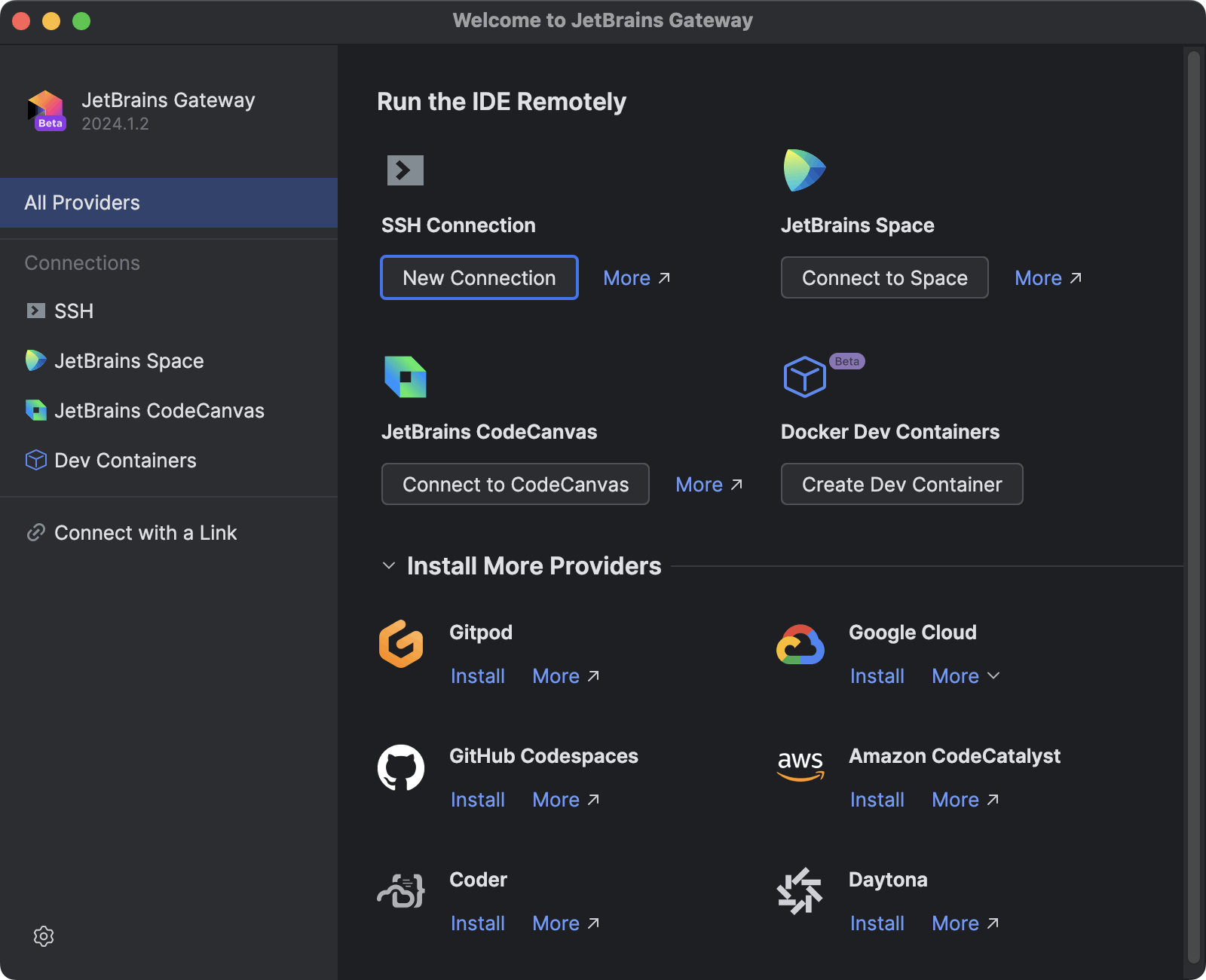Click the Dev Containers cube icon in sidebar

tap(35, 460)
